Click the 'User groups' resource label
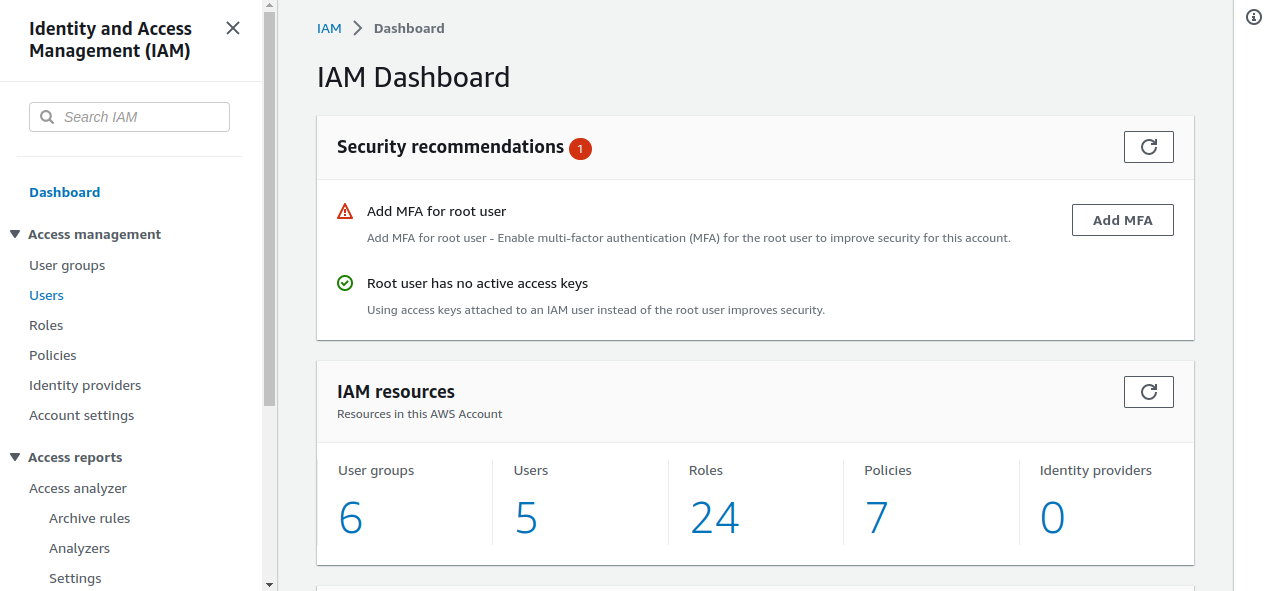 click(376, 470)
